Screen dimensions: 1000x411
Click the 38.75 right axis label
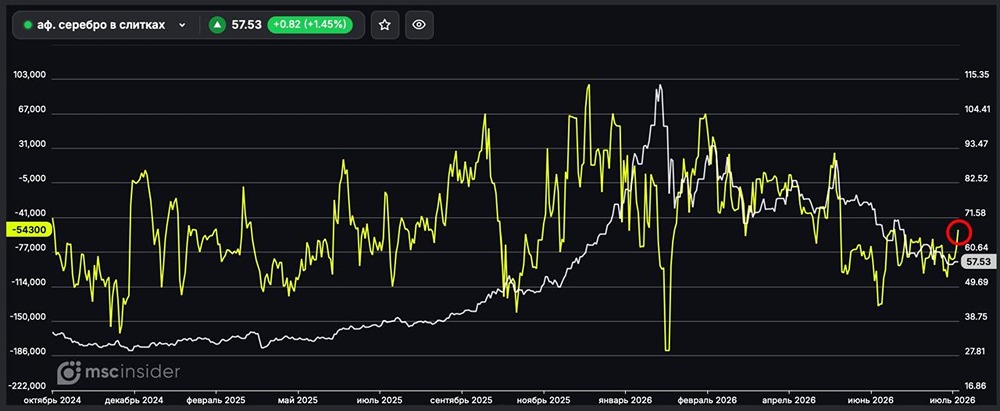(x=976, y=317)
